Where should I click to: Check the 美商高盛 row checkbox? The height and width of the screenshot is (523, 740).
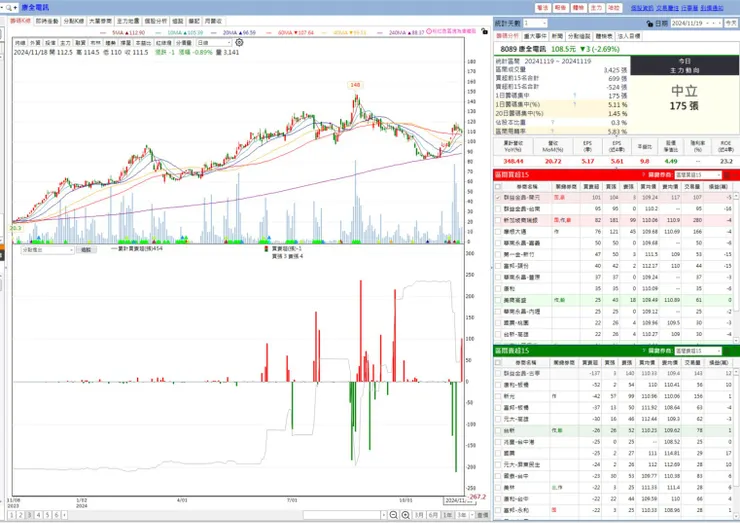coord(498,300)
